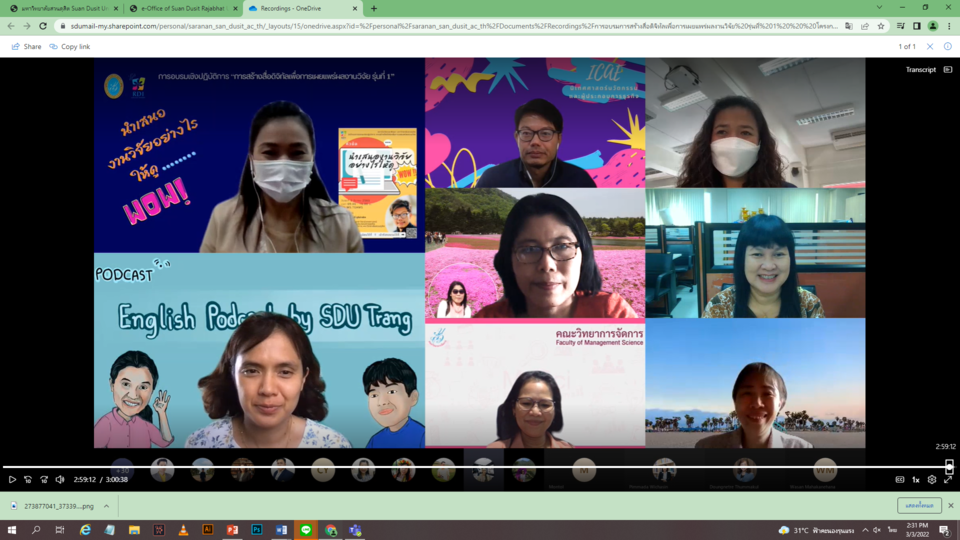Open the Chrome three-dot menu
This screenshot has height=540, width=960.
(949, 26)
